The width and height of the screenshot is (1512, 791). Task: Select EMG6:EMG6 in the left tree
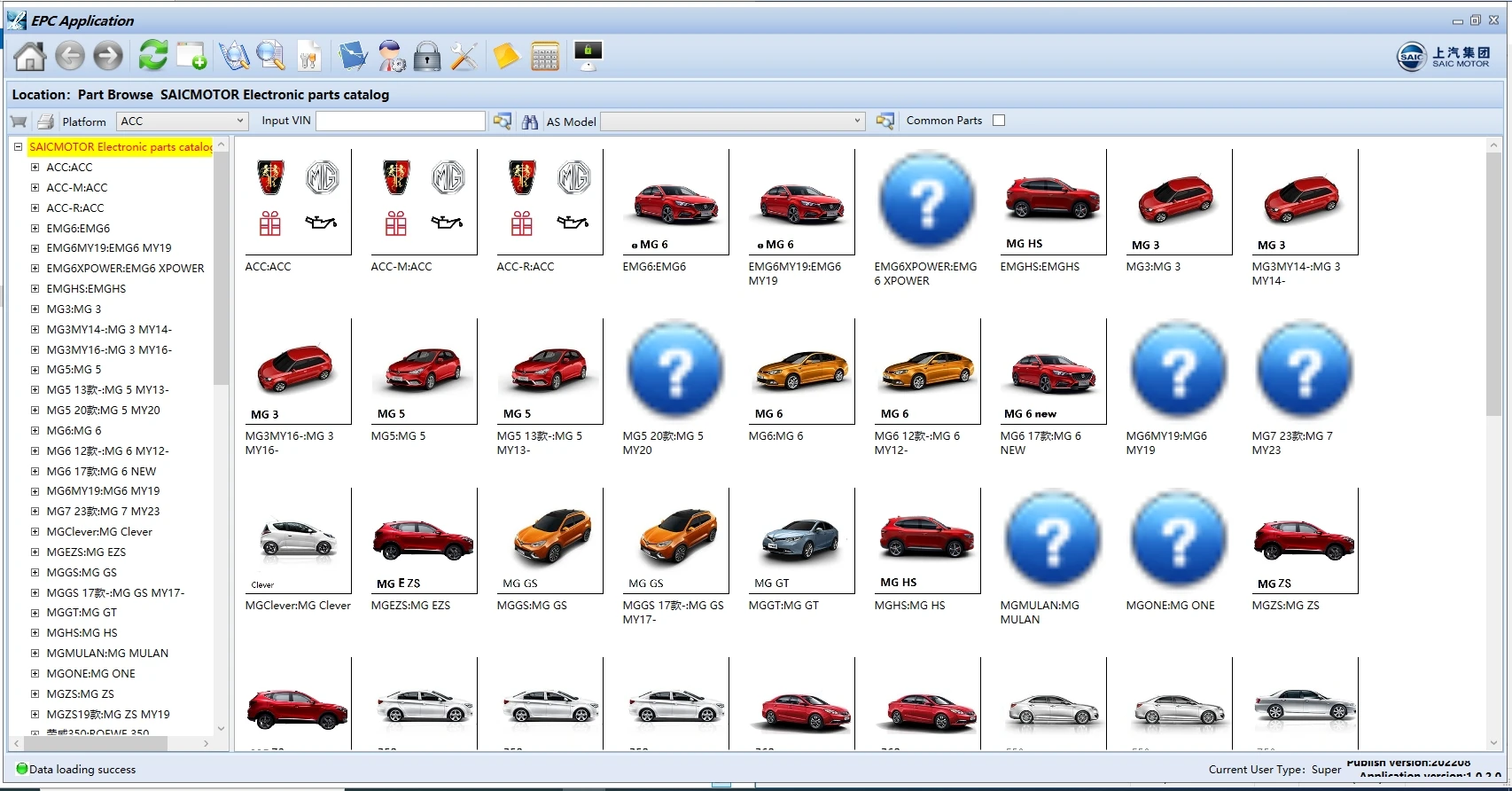pos(78,229)
